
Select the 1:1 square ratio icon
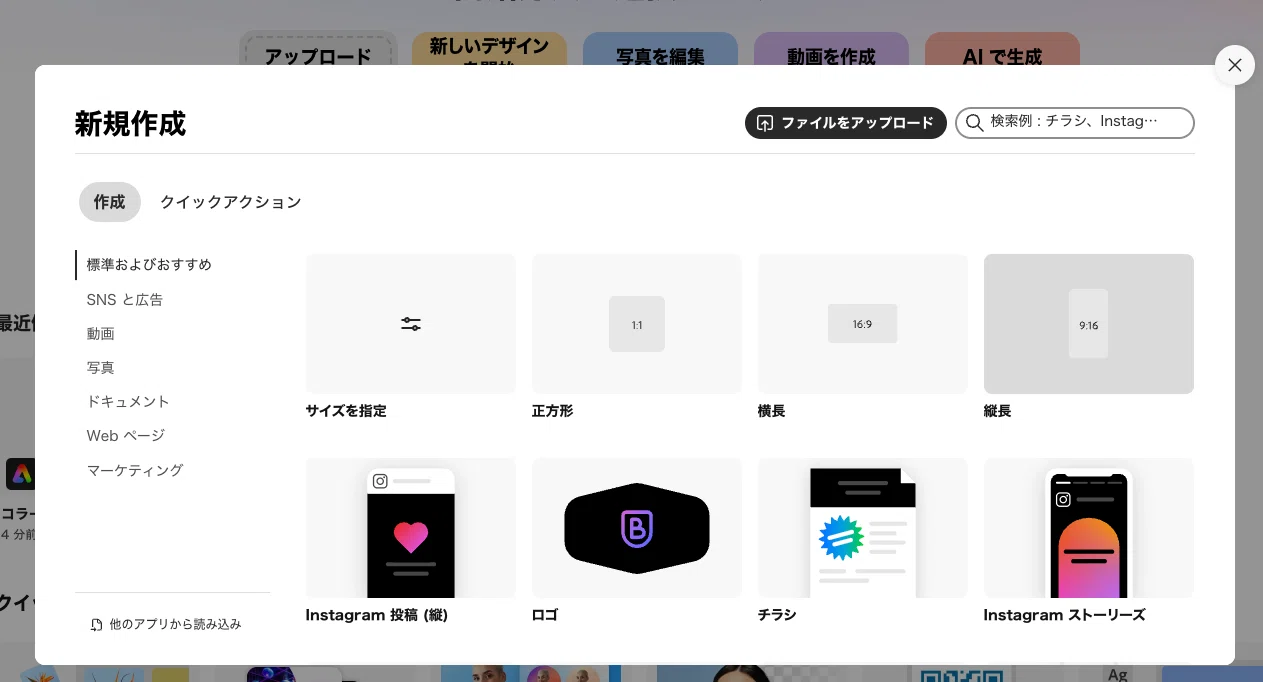point(637,324)
